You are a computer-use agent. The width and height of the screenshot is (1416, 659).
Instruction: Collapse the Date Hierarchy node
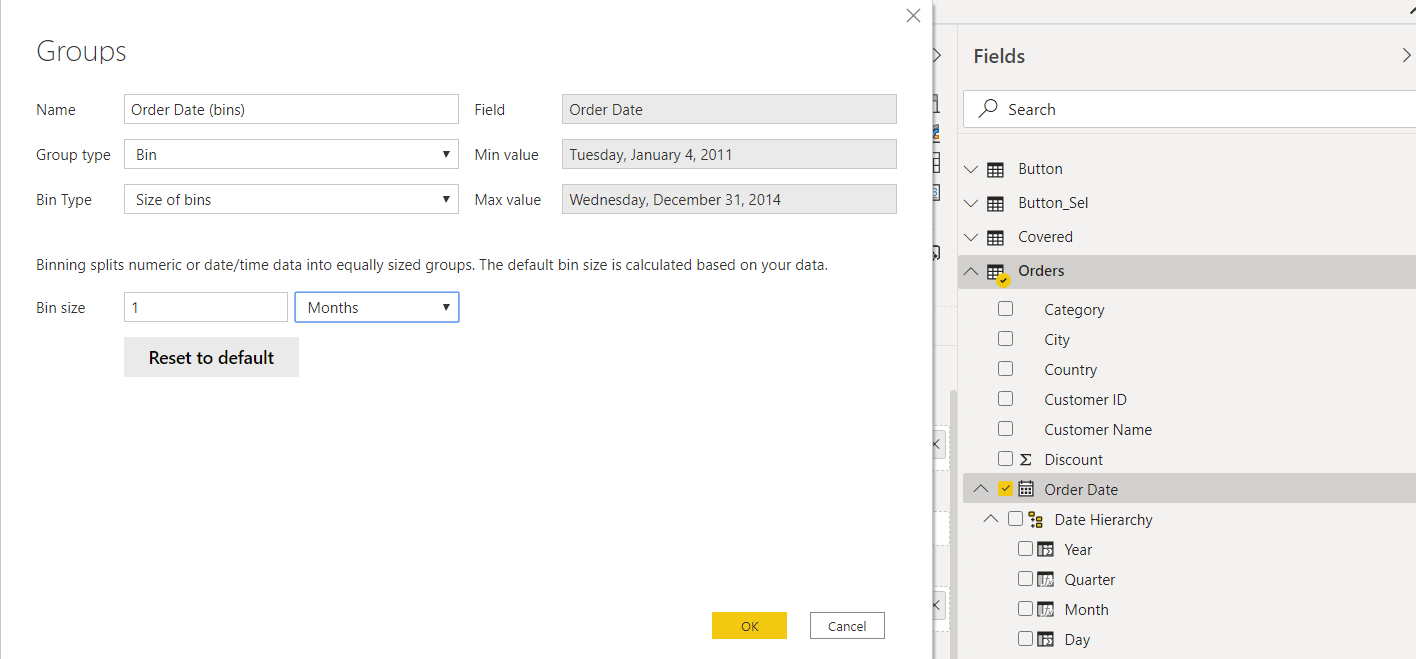click(x=990, y=519)
